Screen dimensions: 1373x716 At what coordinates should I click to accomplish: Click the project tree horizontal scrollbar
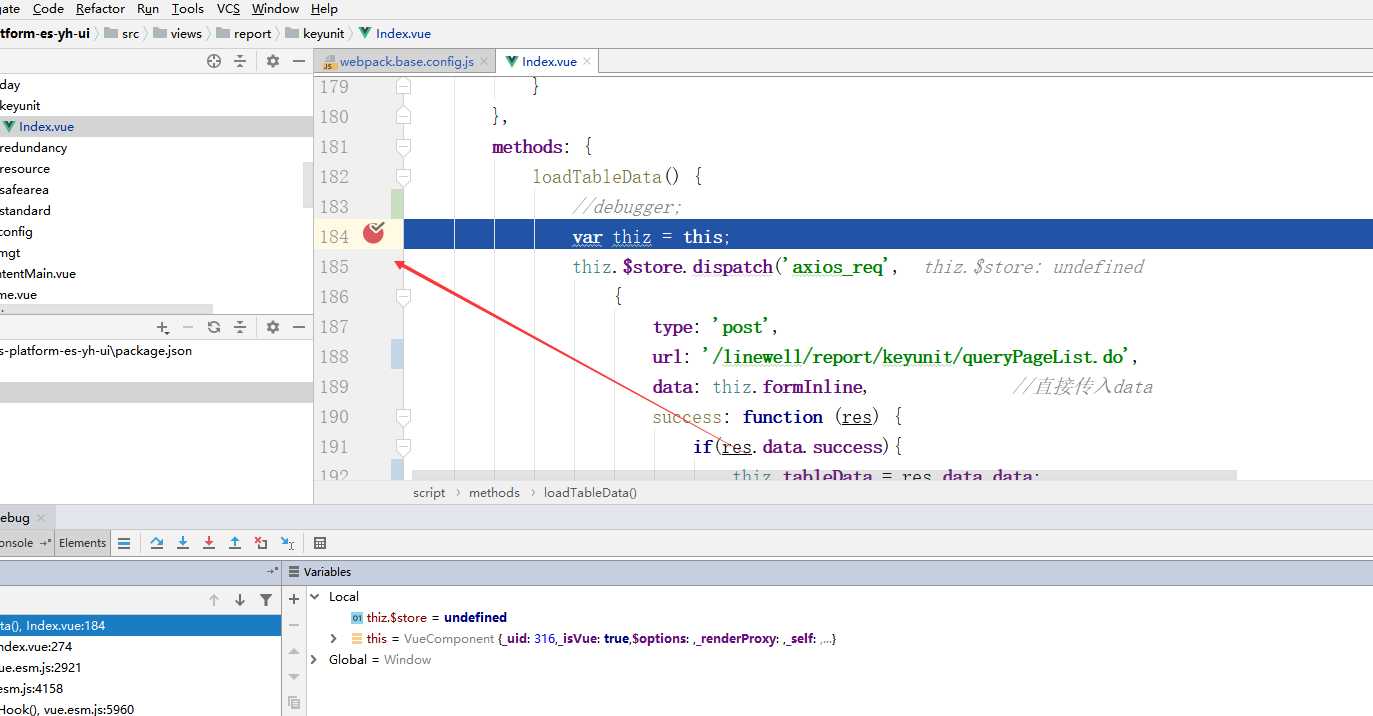pos(106,309)
